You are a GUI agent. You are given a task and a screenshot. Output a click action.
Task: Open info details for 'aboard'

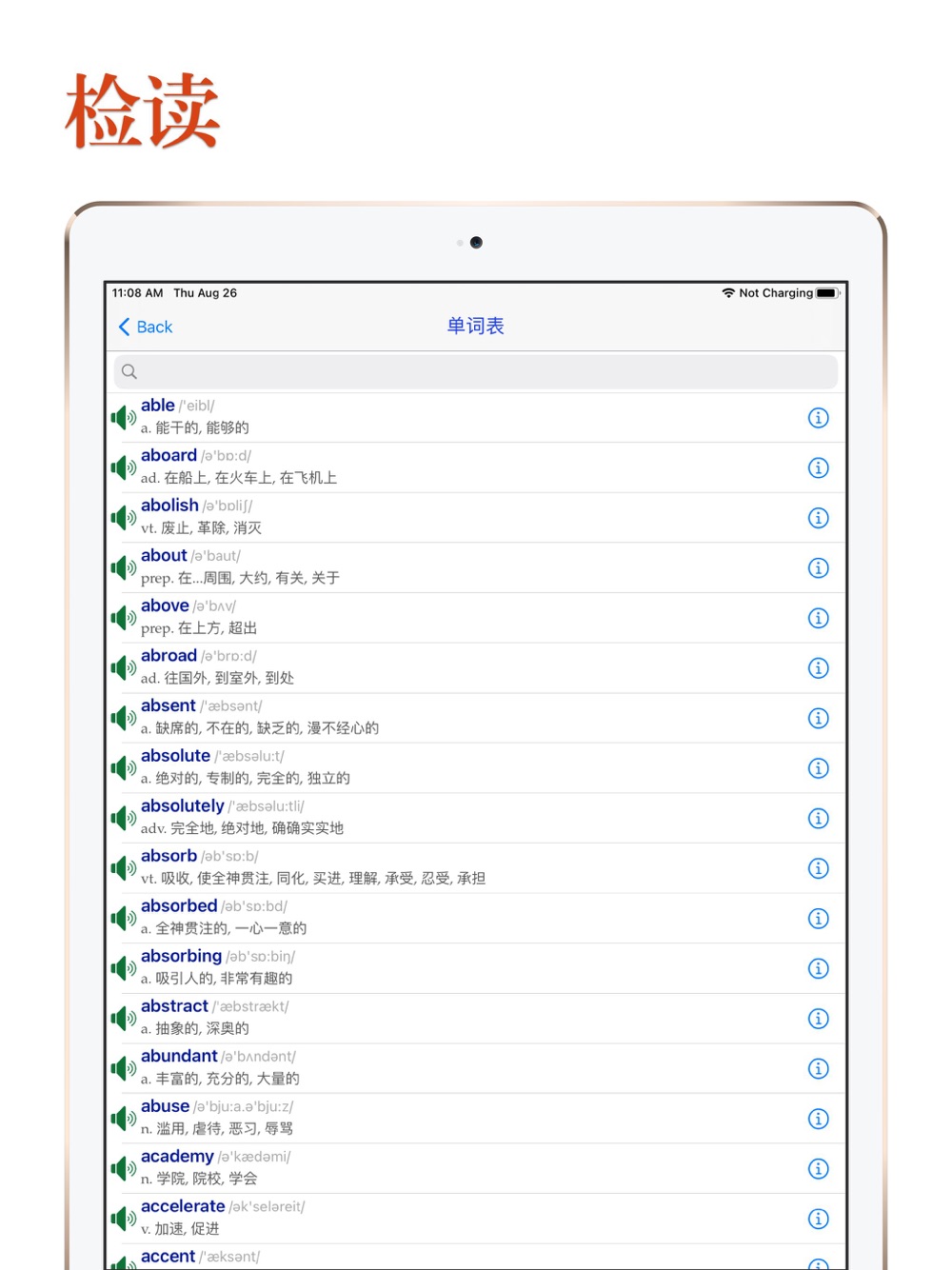point(818,467)
